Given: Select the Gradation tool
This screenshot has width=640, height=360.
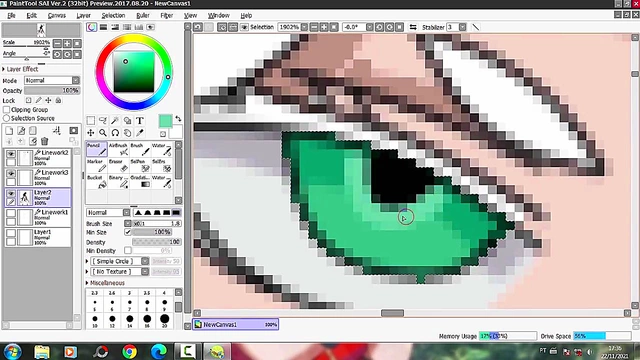Looking at the screenshot, I should (140, 182).
